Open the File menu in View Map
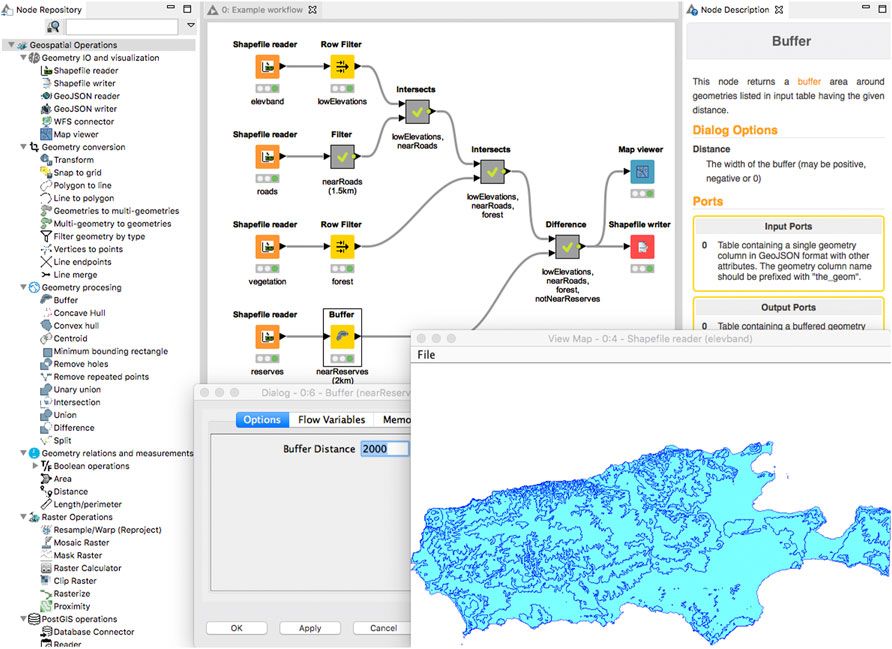Screen dimensions: 892x649 (x=426, y=355)
